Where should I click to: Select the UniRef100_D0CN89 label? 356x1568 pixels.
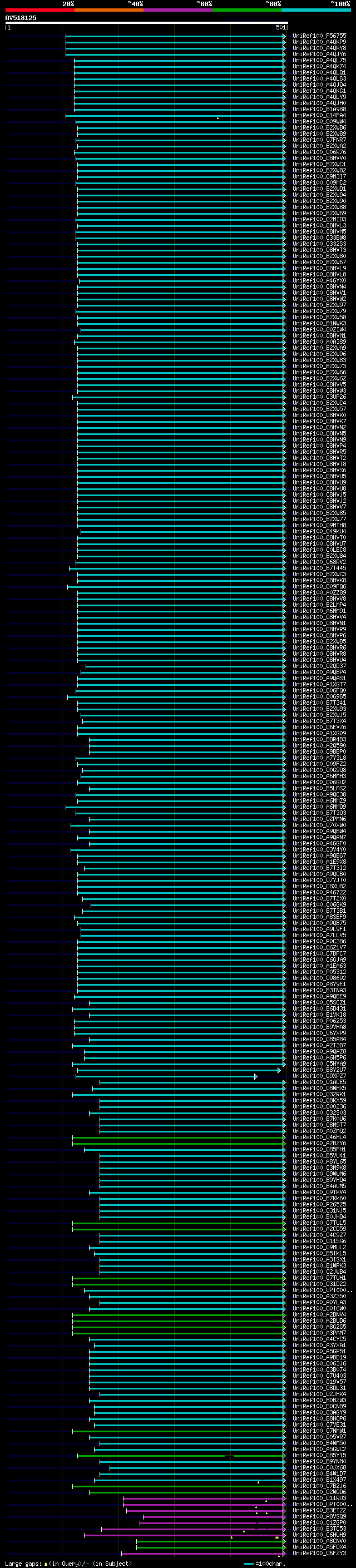319,1406
